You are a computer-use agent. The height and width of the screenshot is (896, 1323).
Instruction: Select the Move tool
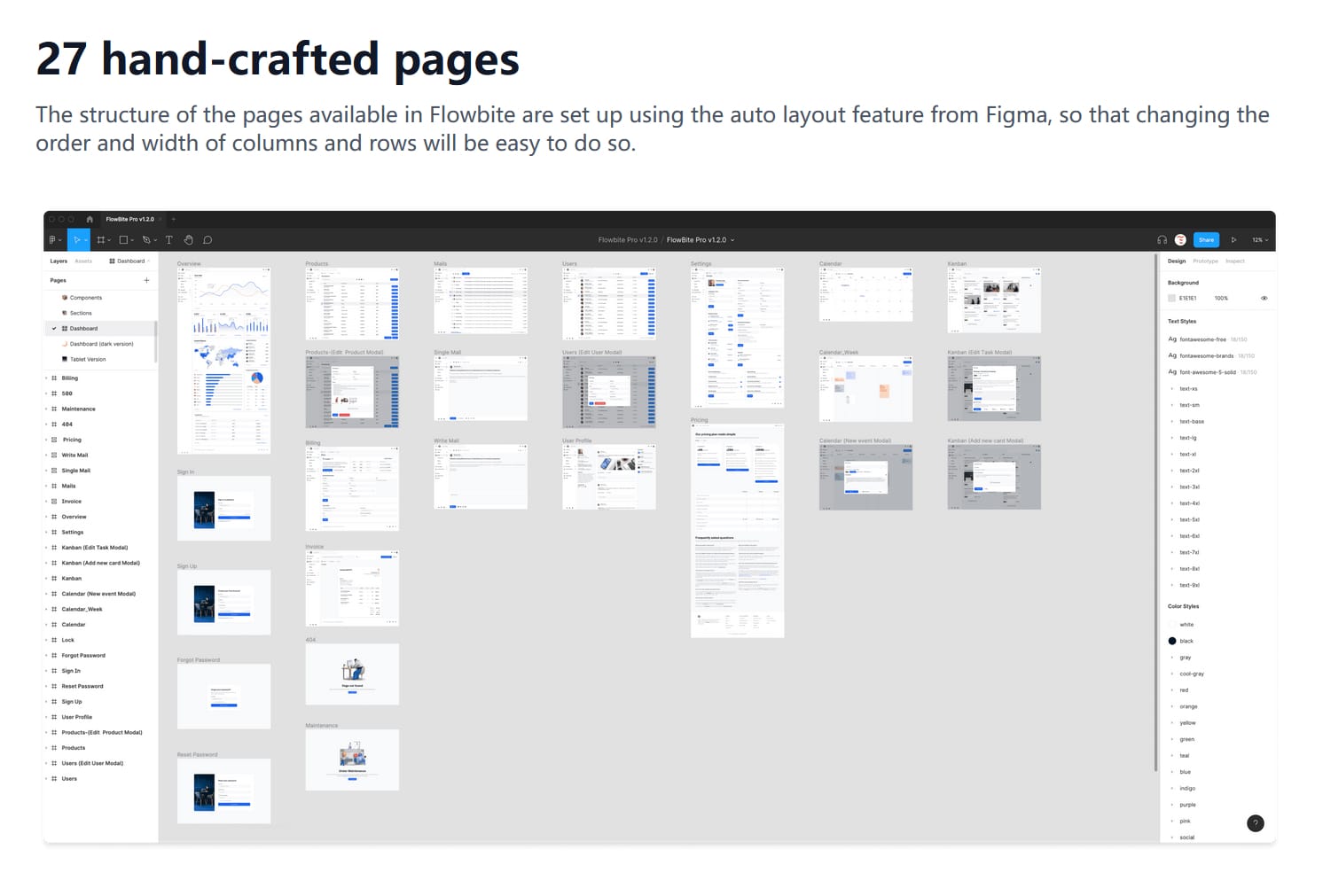77,240
